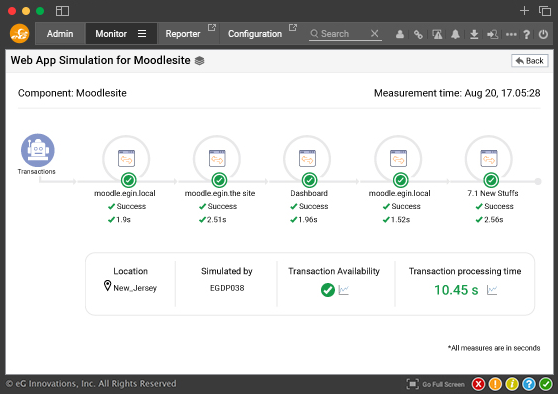Click the download toolbar icon
558x394 pixels.
pyautogui.click(x=474, y=34)
